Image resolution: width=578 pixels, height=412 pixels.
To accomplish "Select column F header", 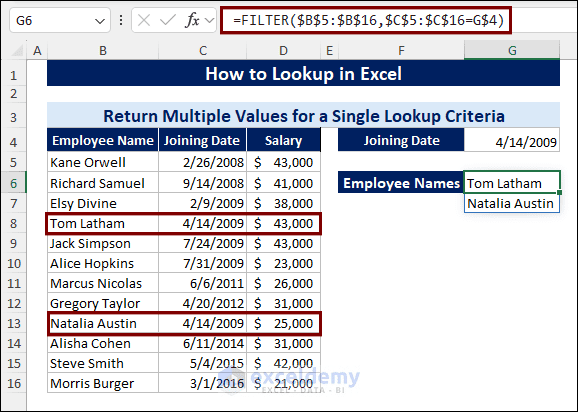I will tap(401, 50).
